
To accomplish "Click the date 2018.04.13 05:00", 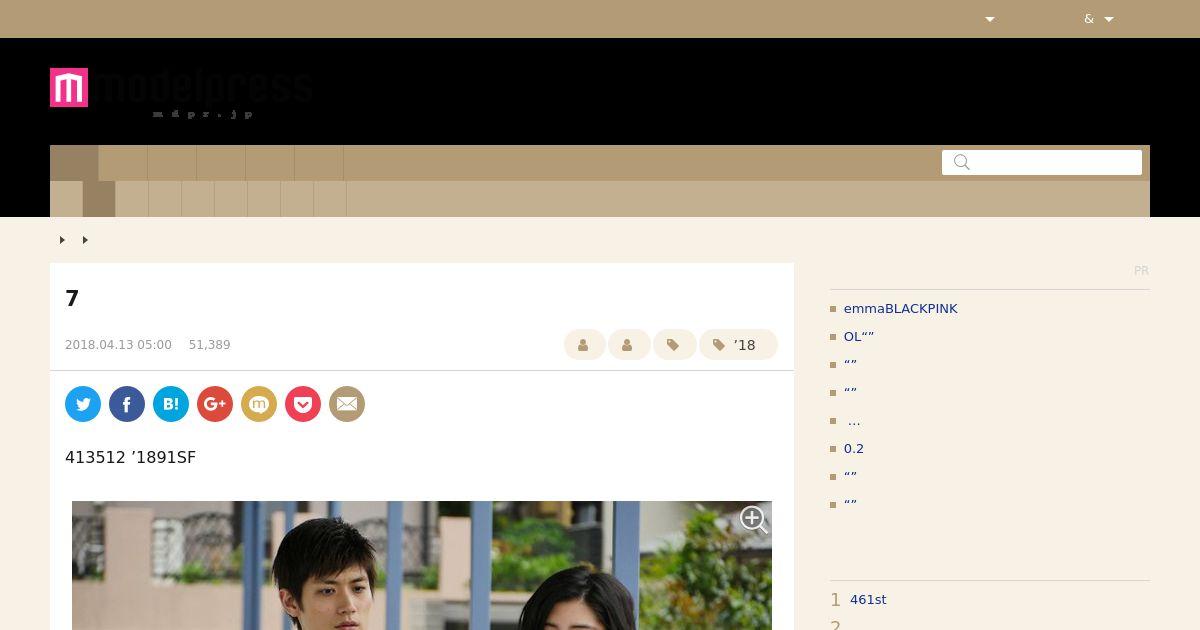I will (x=118, y=345).
